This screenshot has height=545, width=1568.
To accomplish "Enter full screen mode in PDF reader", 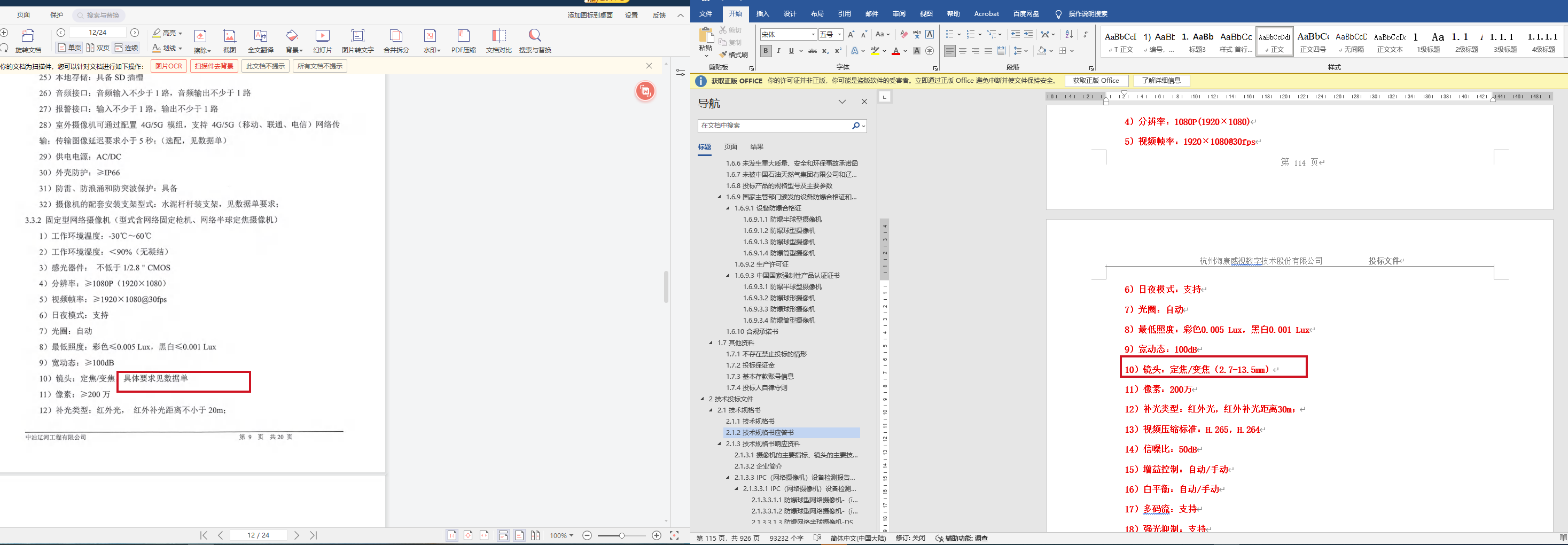I will coord(674,535).
